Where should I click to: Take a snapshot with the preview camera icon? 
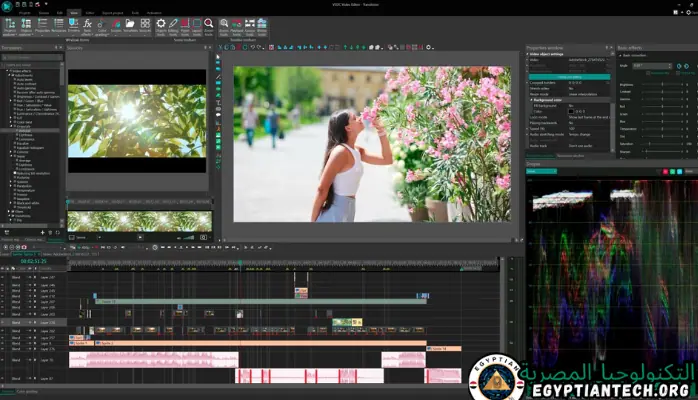(x=203, y=238)
